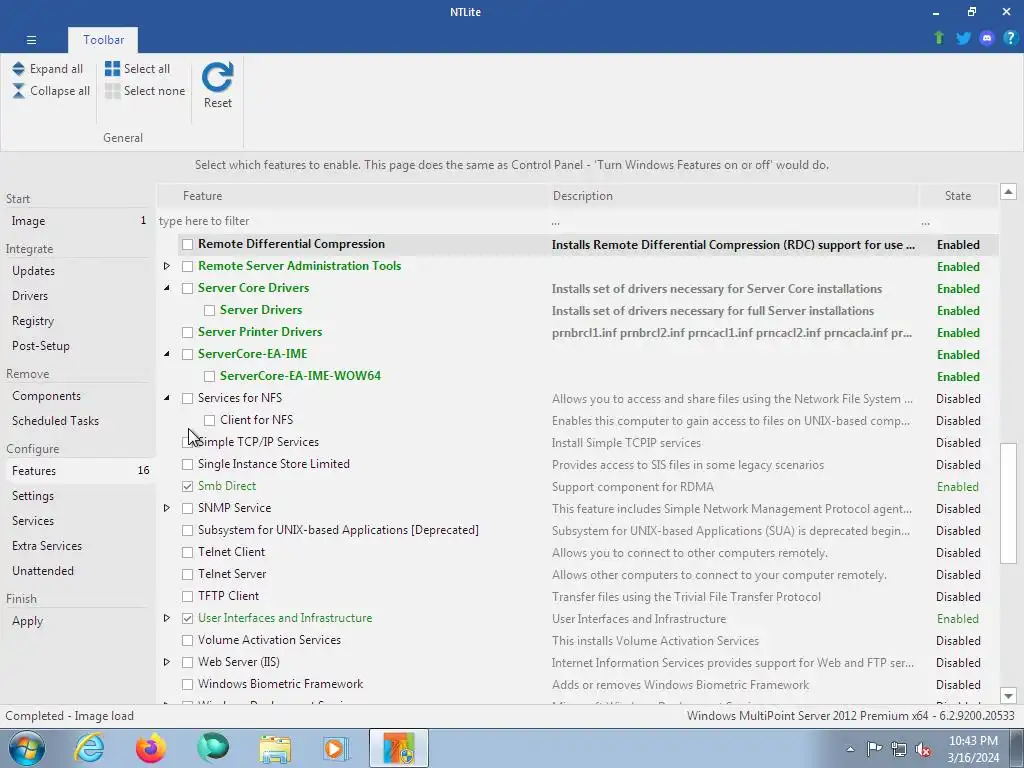Image resolution: width=1024 pixels, height=768 pixels.
Task: Select the Telnet Server row text
Action: point(232,574)
